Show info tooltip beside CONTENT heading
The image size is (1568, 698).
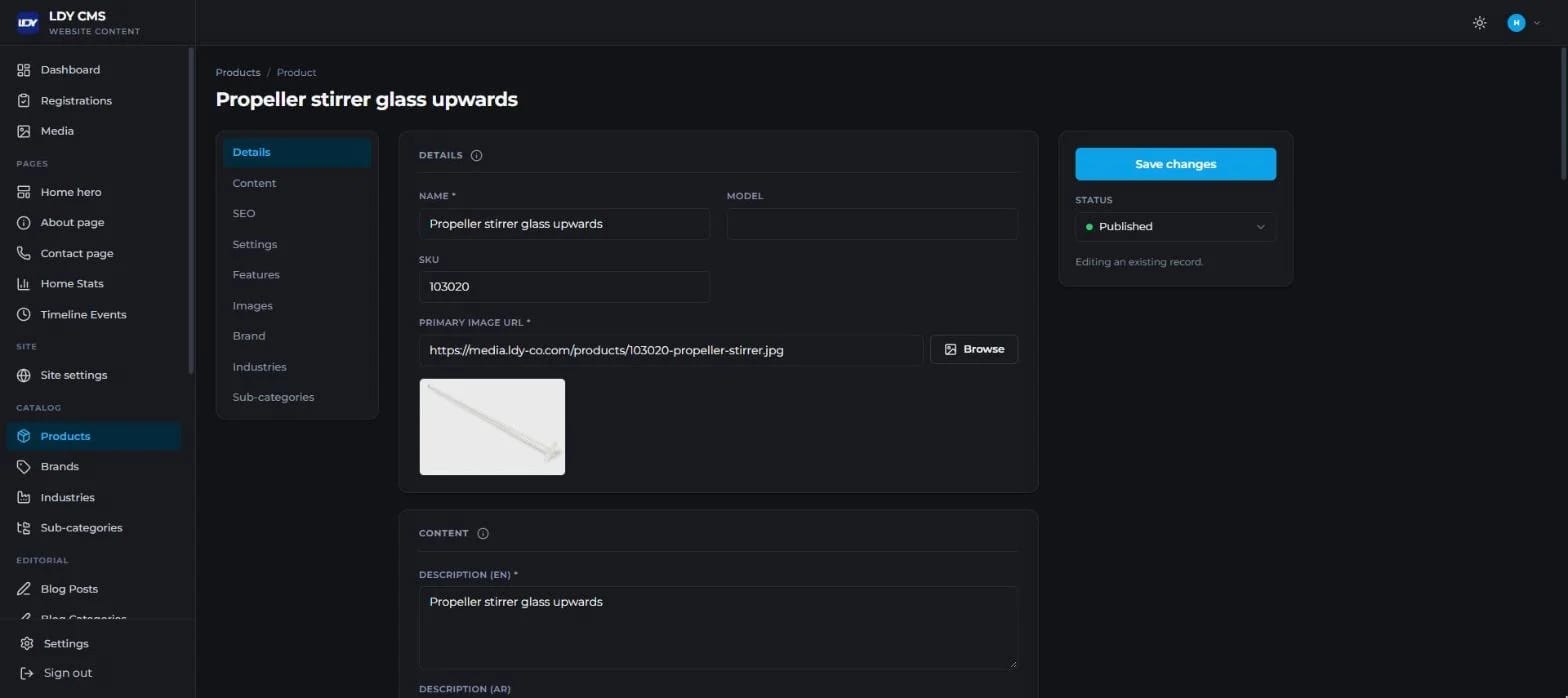click(483, 533)
